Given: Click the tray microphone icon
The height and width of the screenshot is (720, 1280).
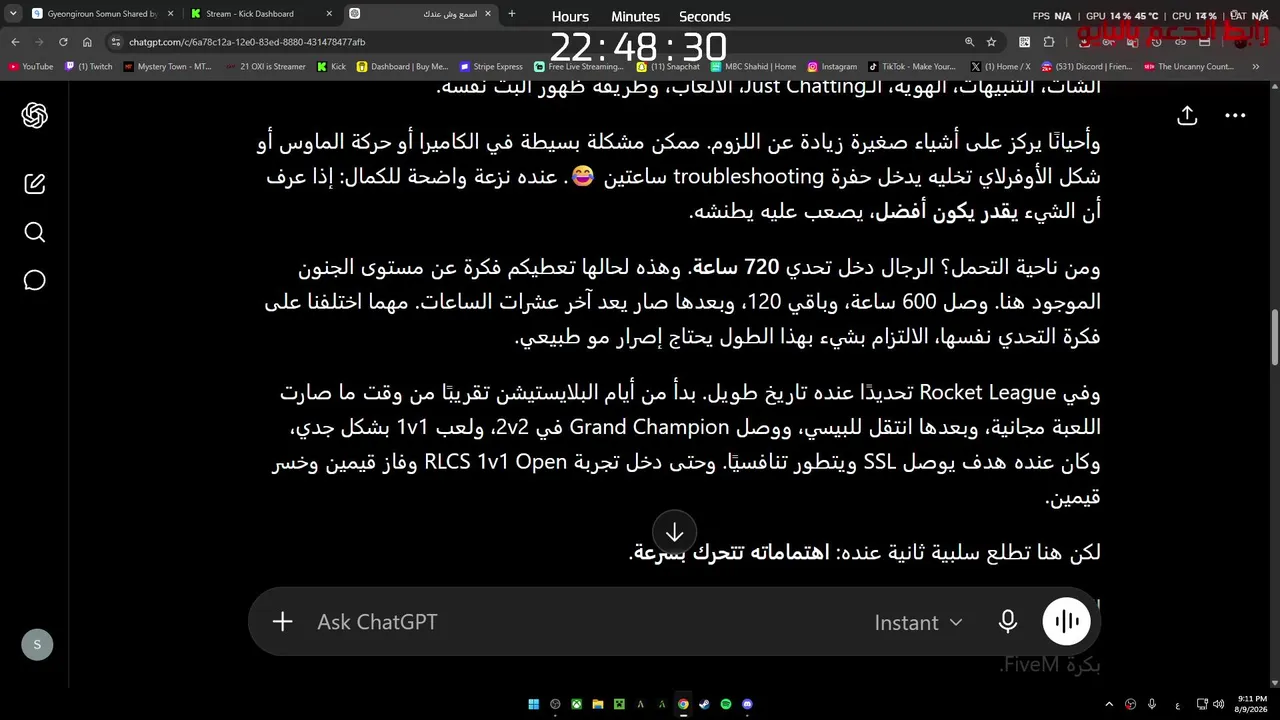Looking at the screenshot, I should [1152, 704].
